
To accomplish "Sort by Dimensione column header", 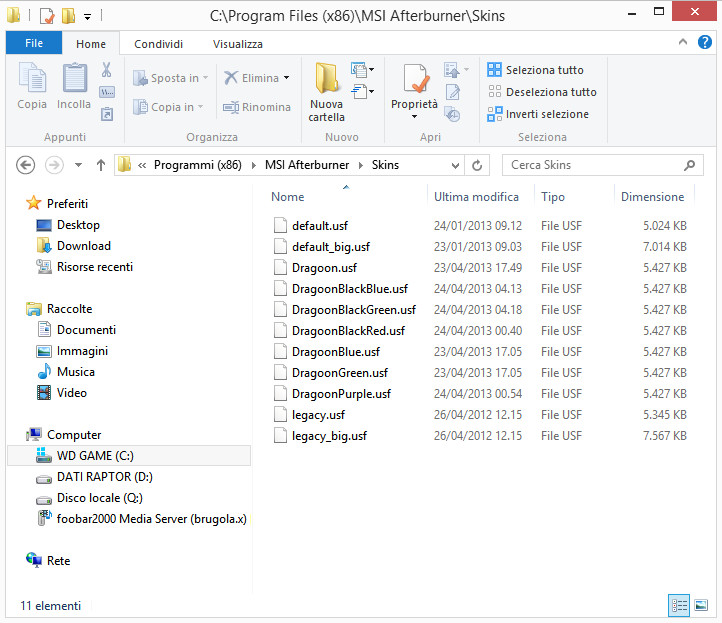I will [652, 197].
